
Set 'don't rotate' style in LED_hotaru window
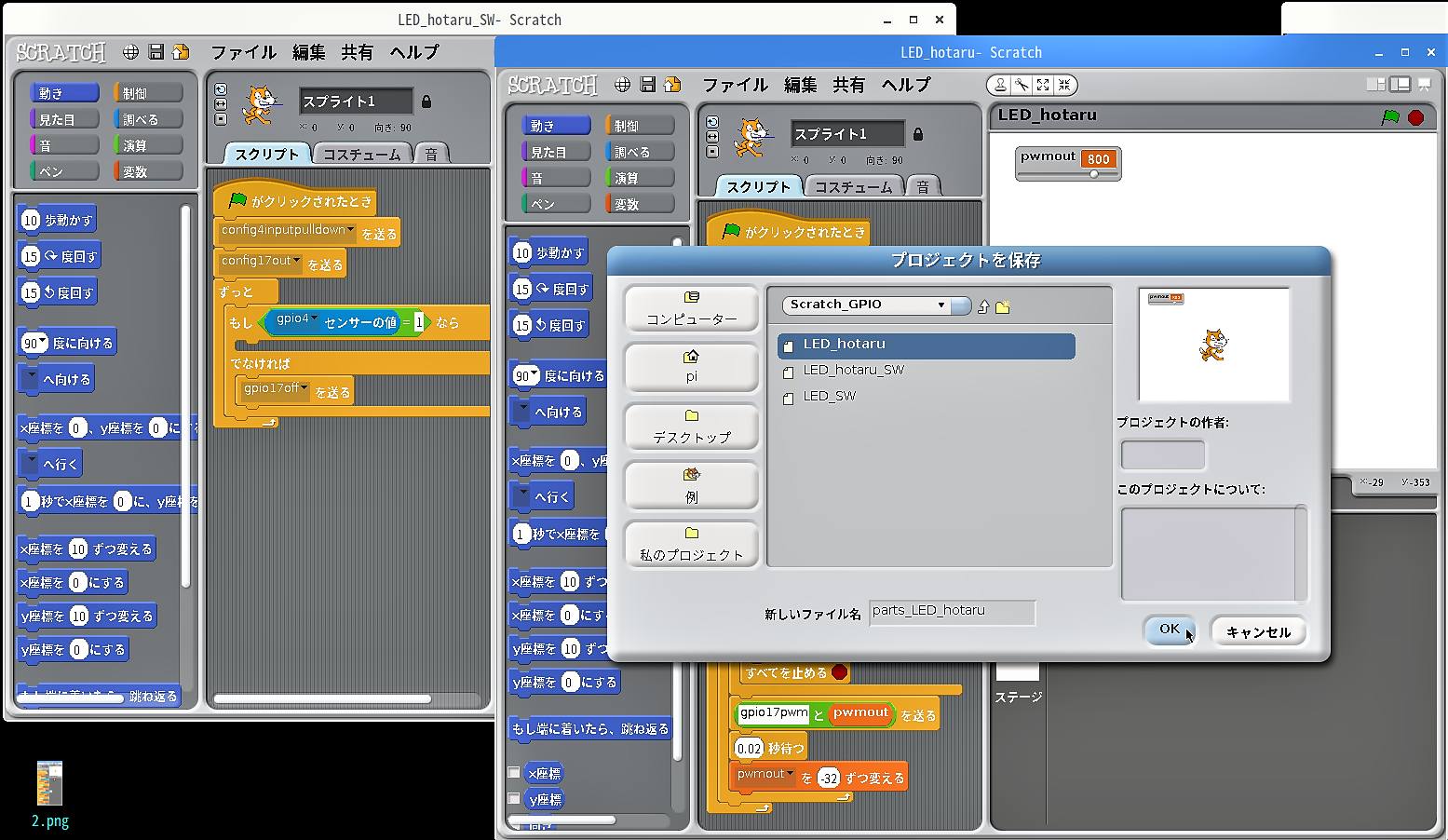(x=712, y=152)
